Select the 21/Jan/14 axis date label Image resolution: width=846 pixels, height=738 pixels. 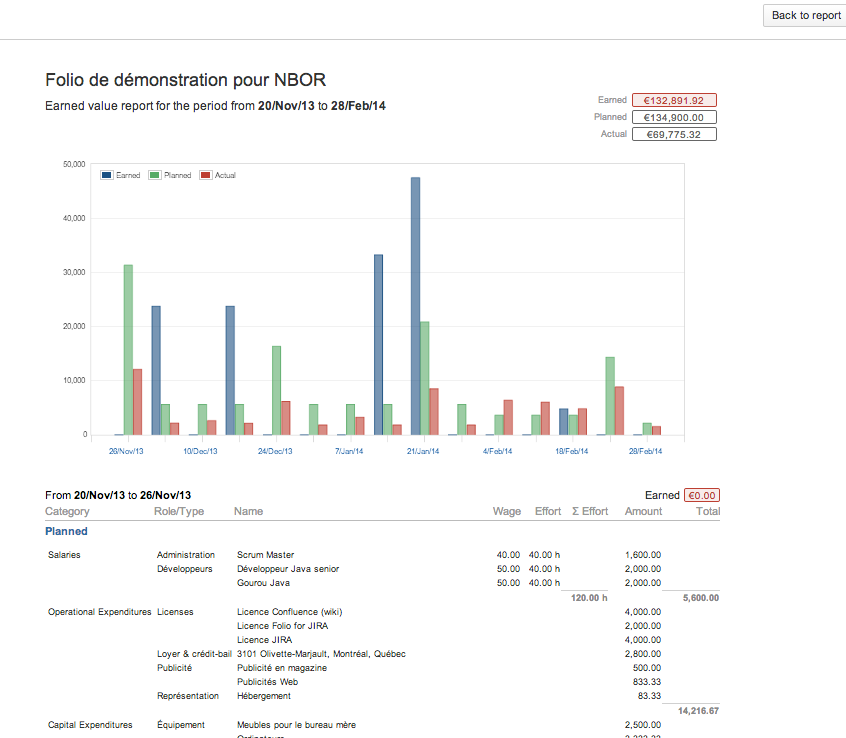tap(423, 451)
